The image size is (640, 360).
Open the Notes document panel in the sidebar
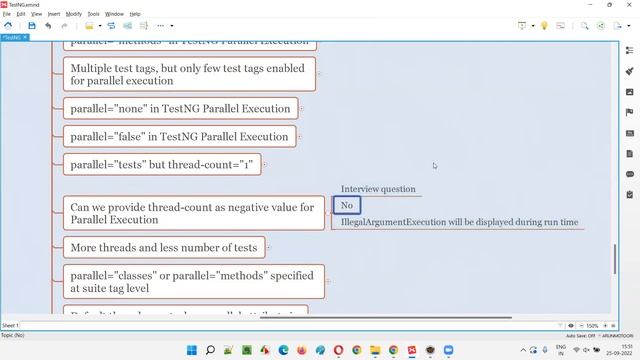629,153
